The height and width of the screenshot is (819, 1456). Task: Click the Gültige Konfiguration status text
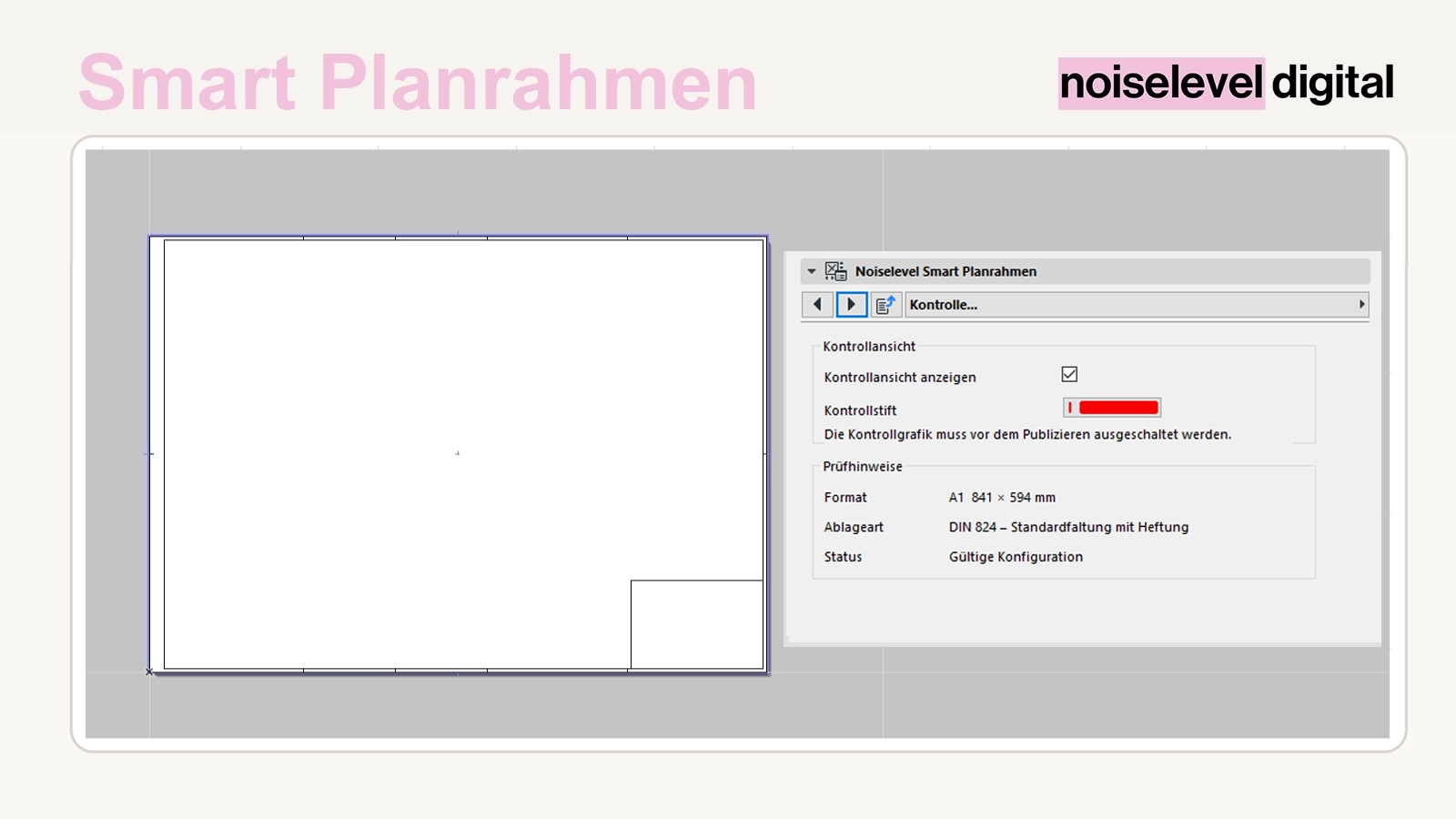pyautogui.click(x=1016, y=557)
